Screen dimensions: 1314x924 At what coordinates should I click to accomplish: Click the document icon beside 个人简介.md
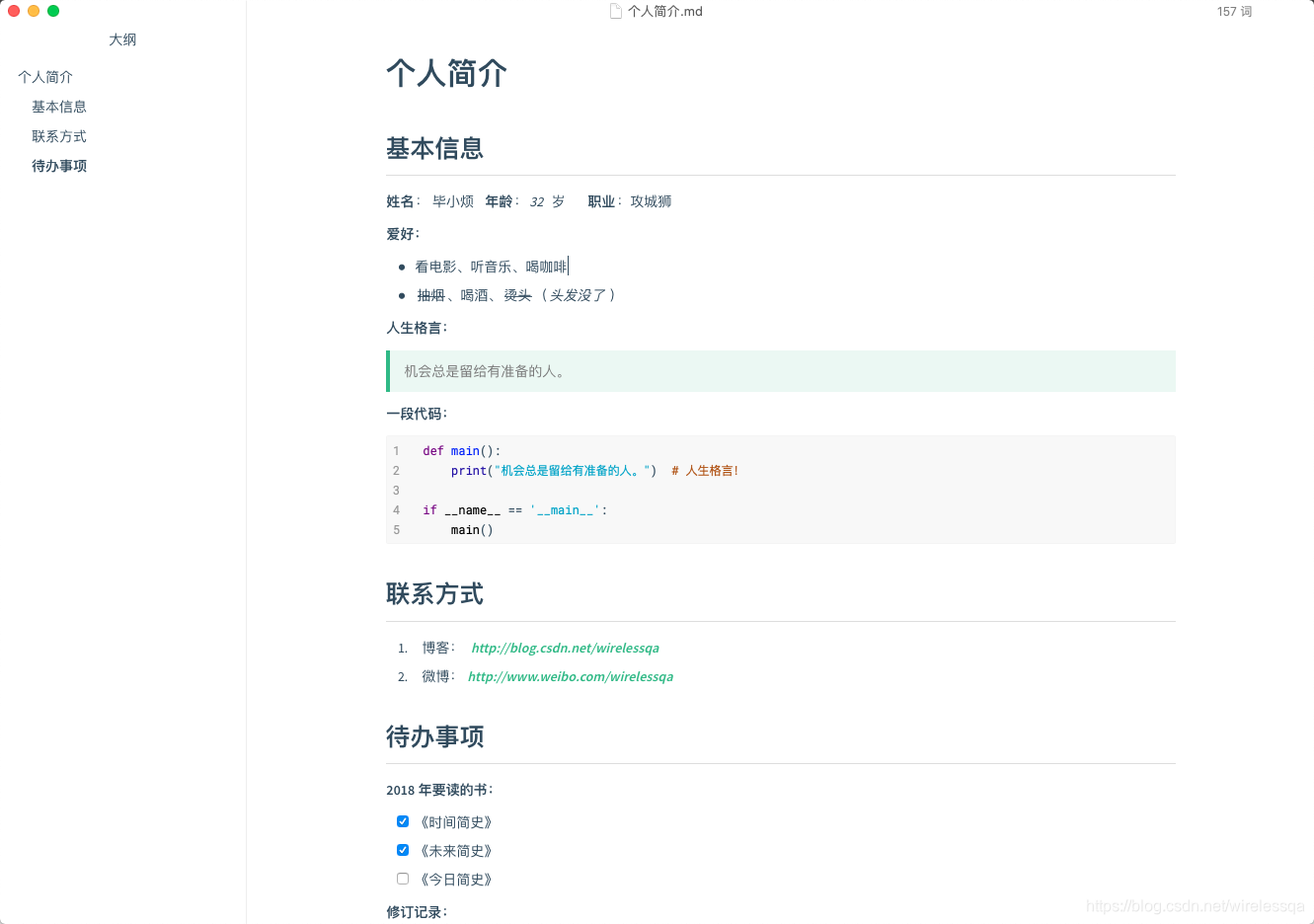click(x=615, y=11)
